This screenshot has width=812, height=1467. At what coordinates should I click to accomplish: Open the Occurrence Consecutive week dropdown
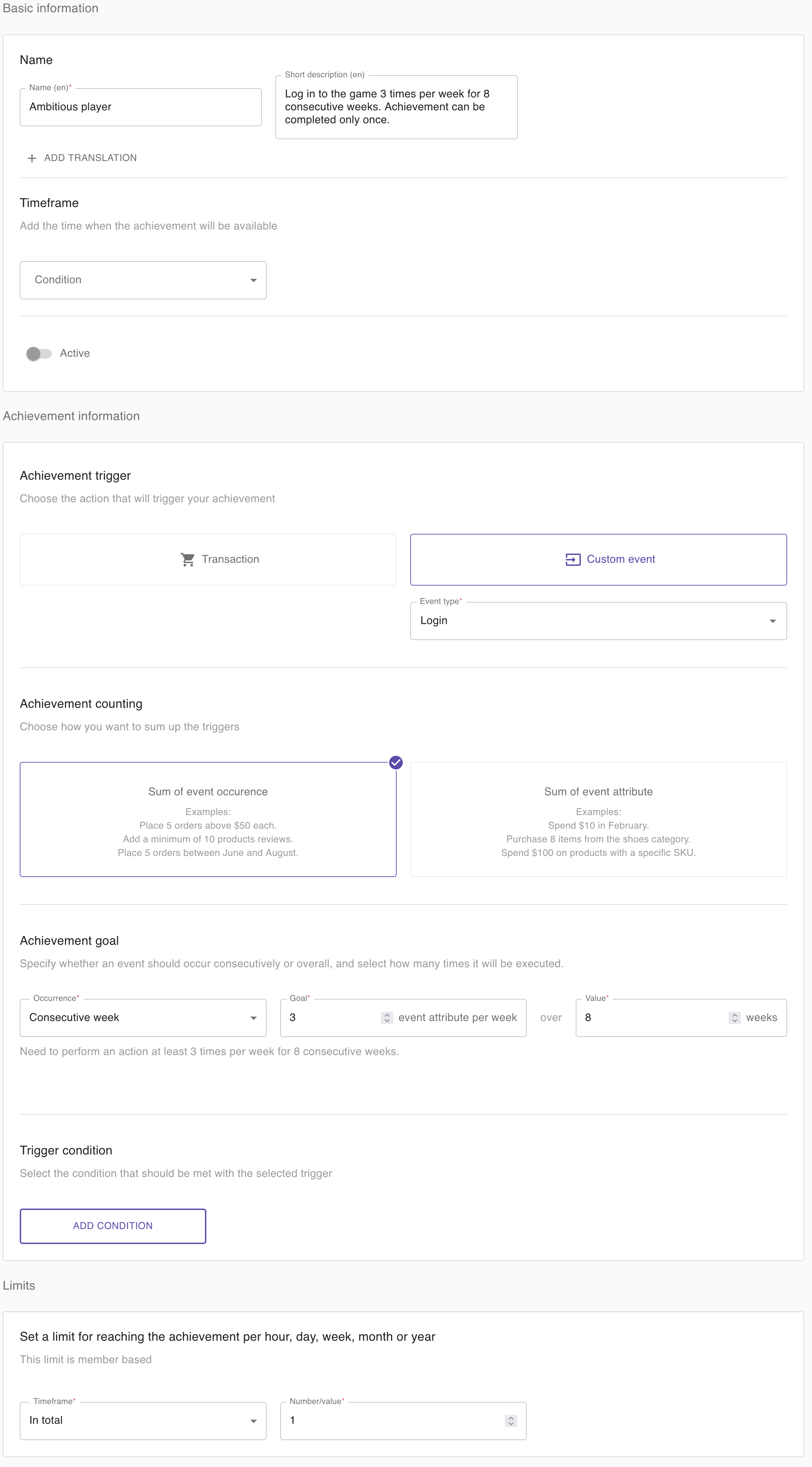click(x=143, y=1018)
